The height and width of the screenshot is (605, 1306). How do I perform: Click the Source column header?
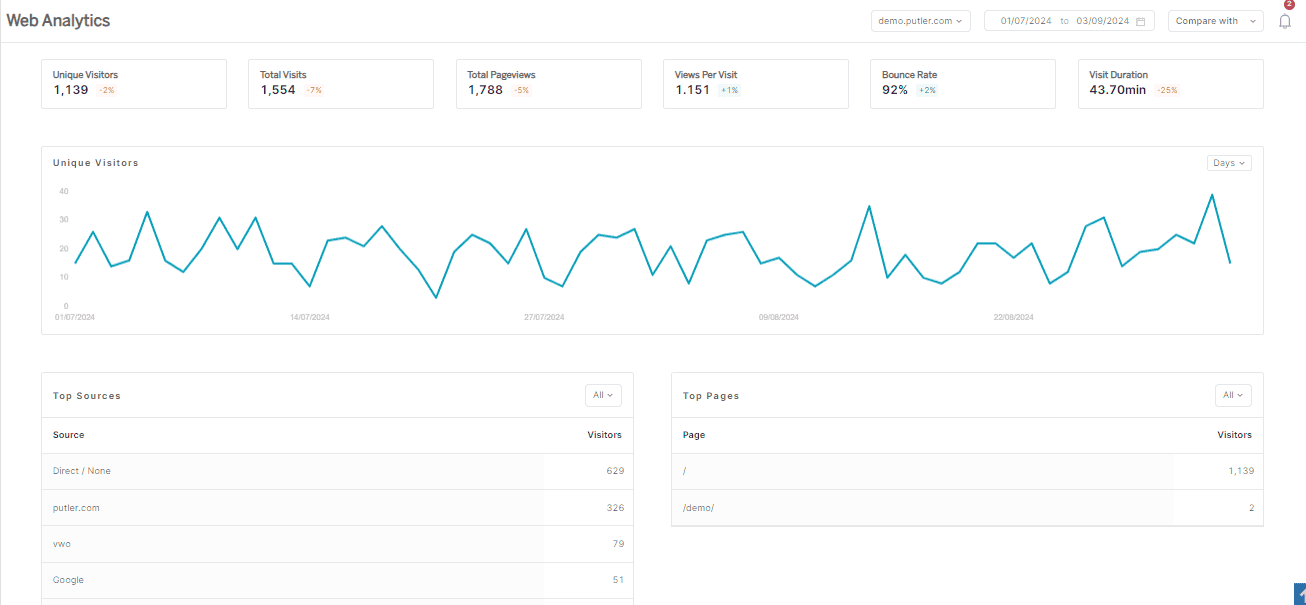(x=69, y=435)
